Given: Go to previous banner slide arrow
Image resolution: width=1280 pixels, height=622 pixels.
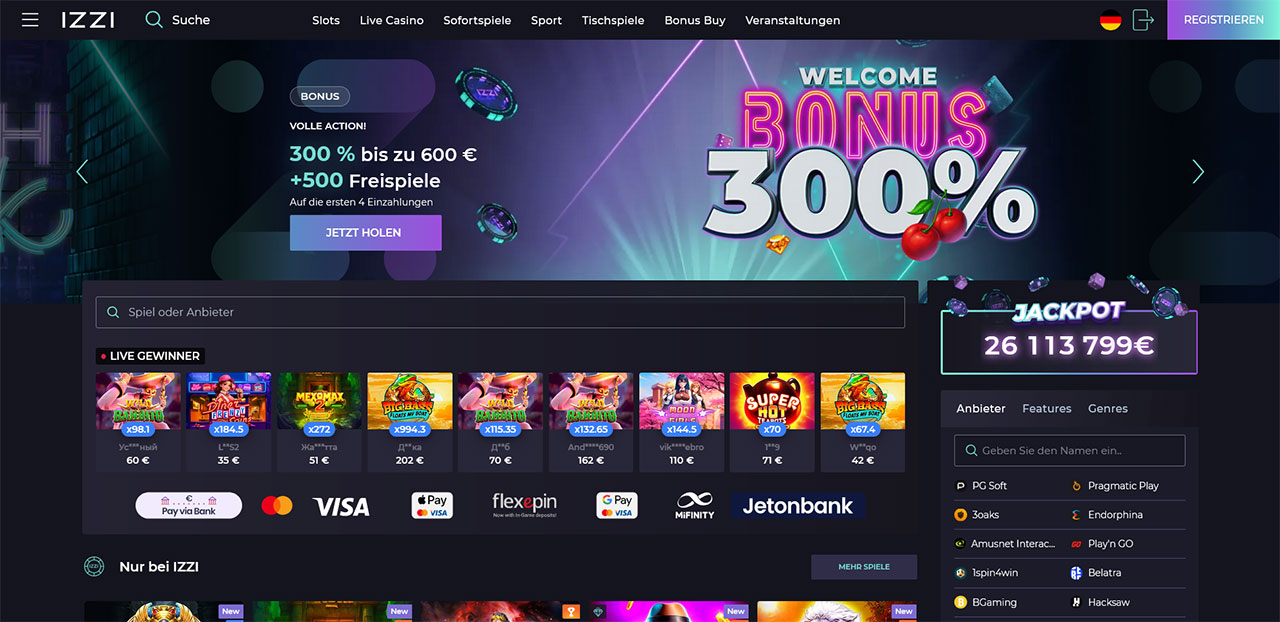Looking at the screenshot, I should tap(82, 172).
